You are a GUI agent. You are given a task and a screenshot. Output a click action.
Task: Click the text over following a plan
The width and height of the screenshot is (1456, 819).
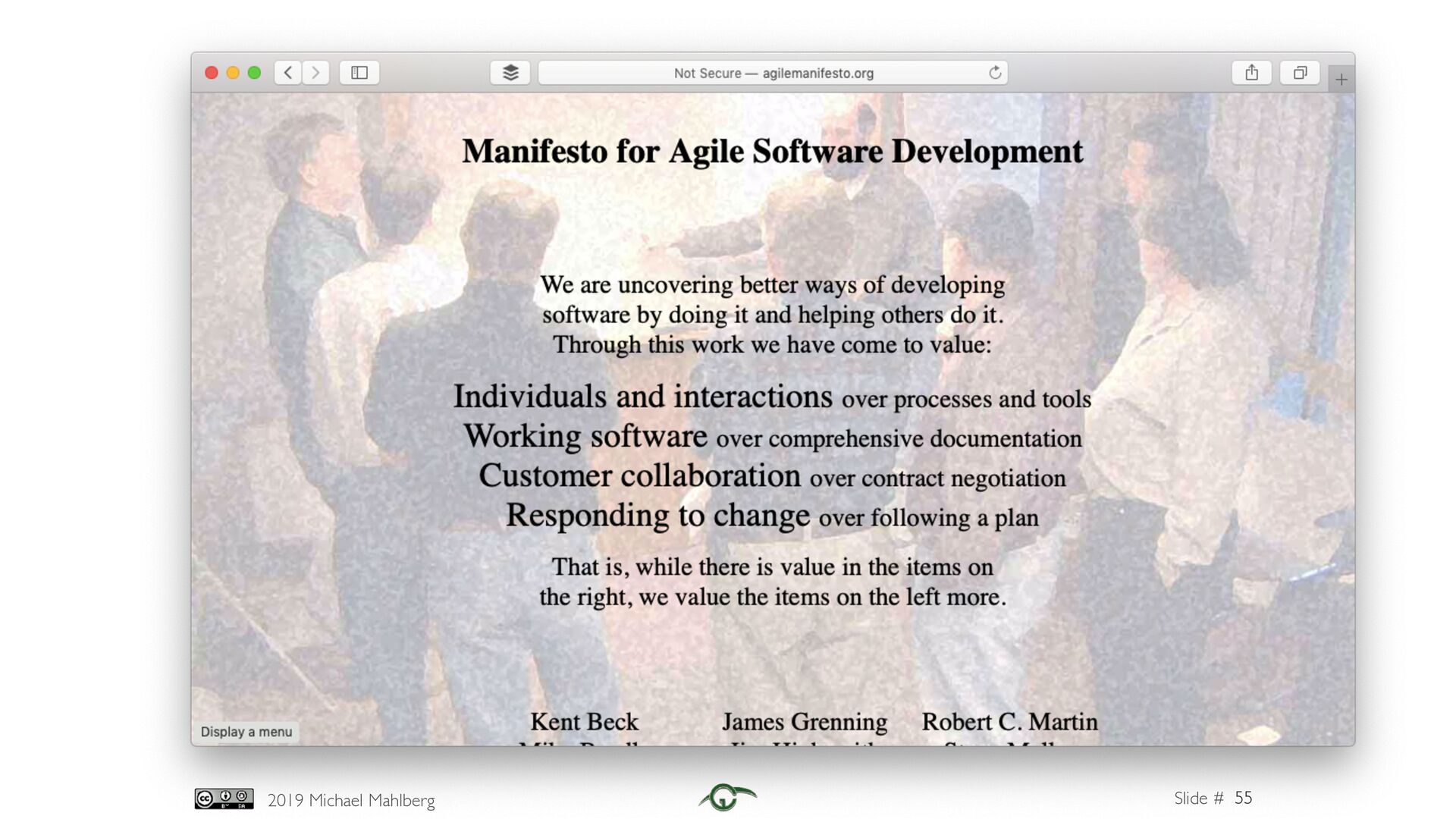click(x=928, y=518)
